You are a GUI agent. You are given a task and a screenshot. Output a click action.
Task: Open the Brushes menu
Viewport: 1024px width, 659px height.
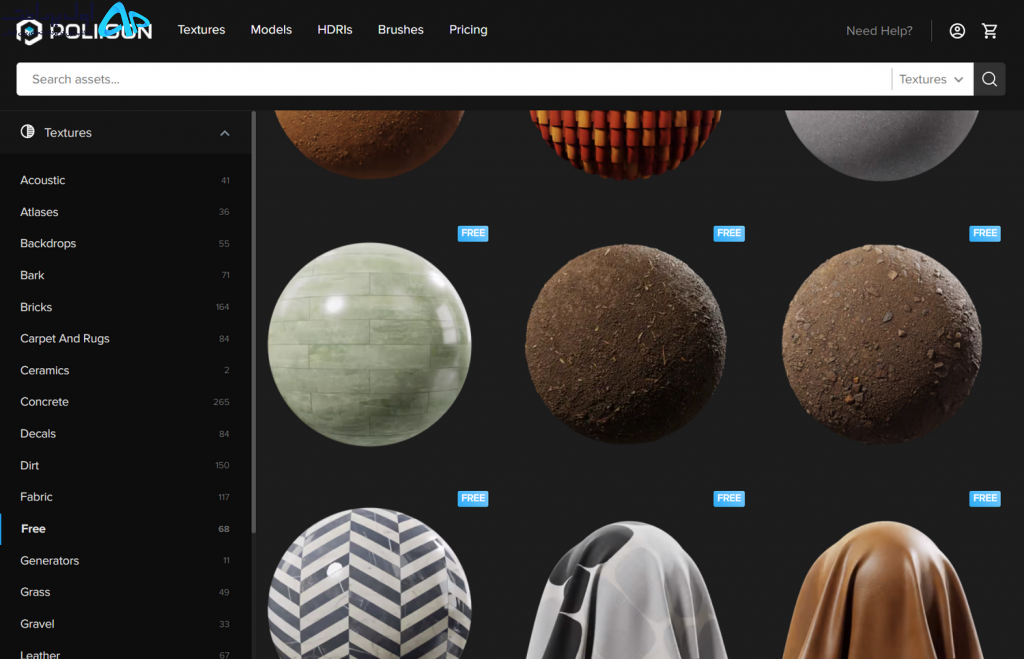400,29
